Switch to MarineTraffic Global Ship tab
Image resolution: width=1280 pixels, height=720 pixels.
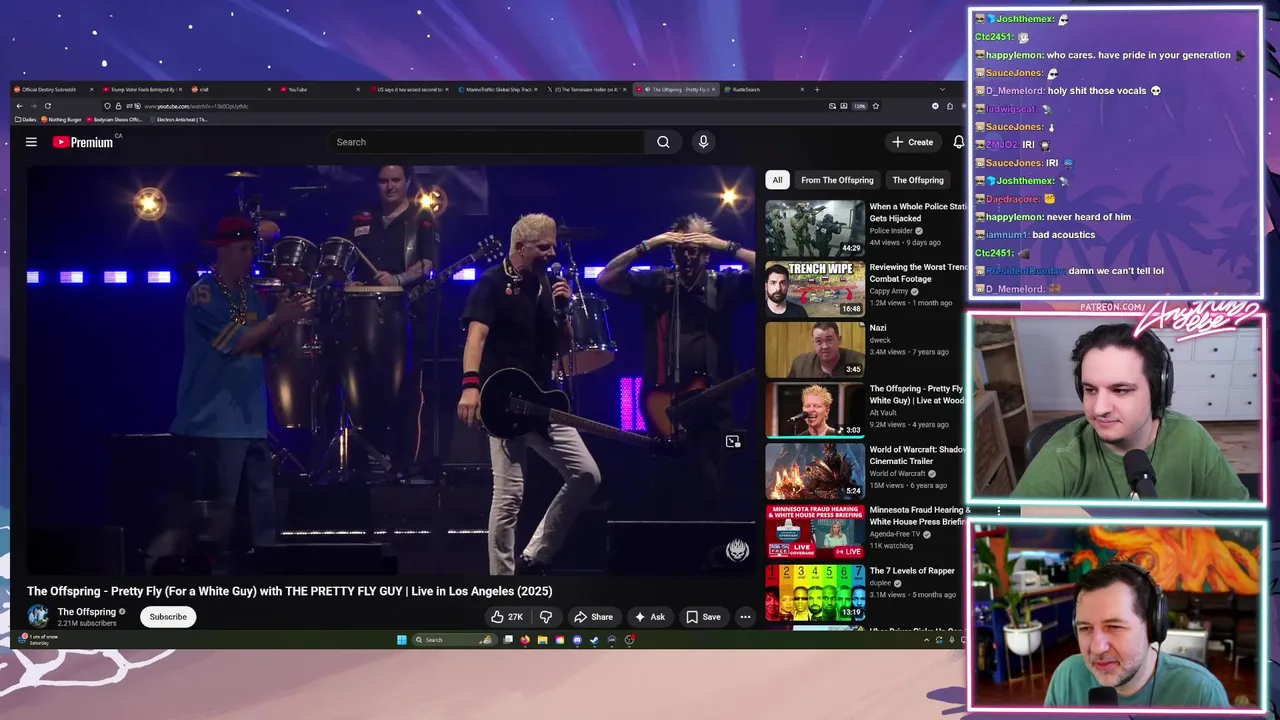coord(499,89)
